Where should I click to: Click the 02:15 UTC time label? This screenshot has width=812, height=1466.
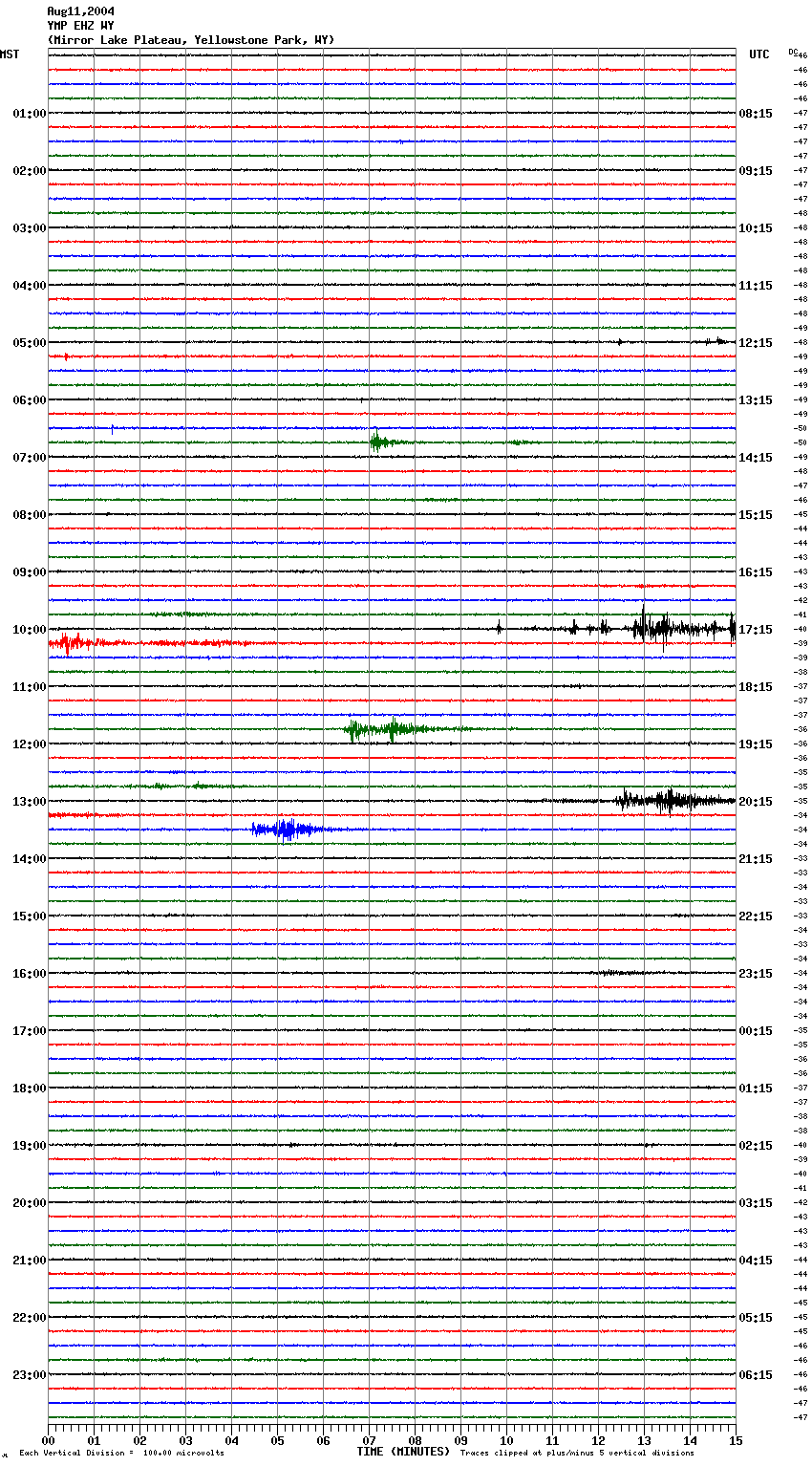[x=756, y=1146]
